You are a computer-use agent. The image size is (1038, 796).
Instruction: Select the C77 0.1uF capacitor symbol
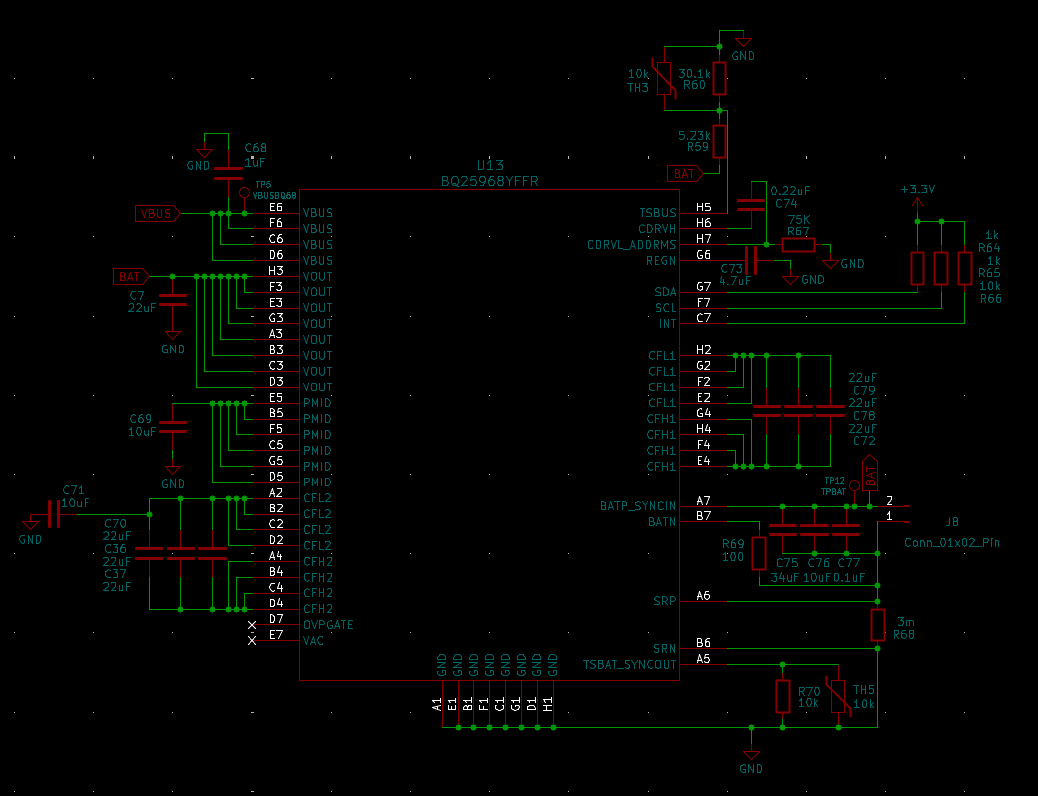(846, 530)
